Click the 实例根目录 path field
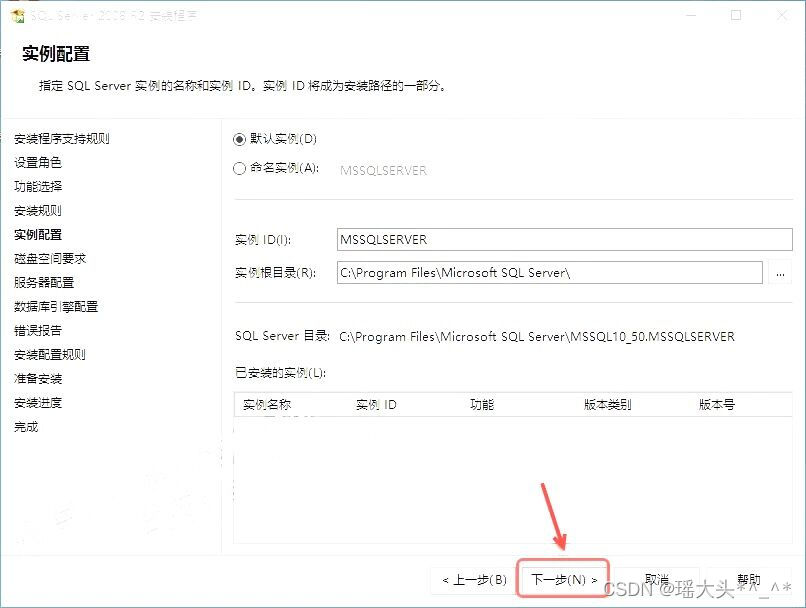 [549, 272]
